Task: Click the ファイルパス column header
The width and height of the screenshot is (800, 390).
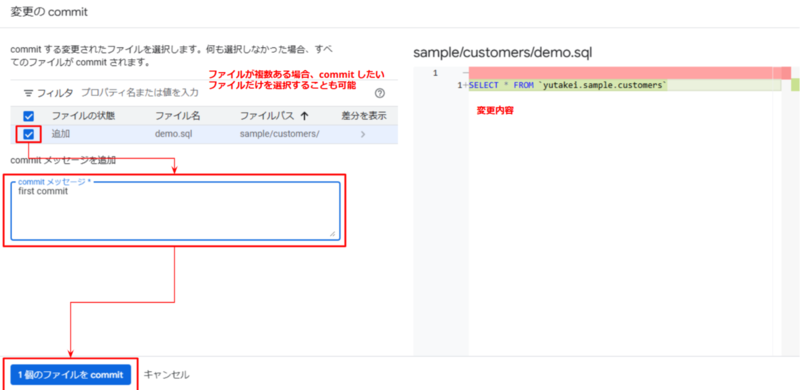Action: 267,116
